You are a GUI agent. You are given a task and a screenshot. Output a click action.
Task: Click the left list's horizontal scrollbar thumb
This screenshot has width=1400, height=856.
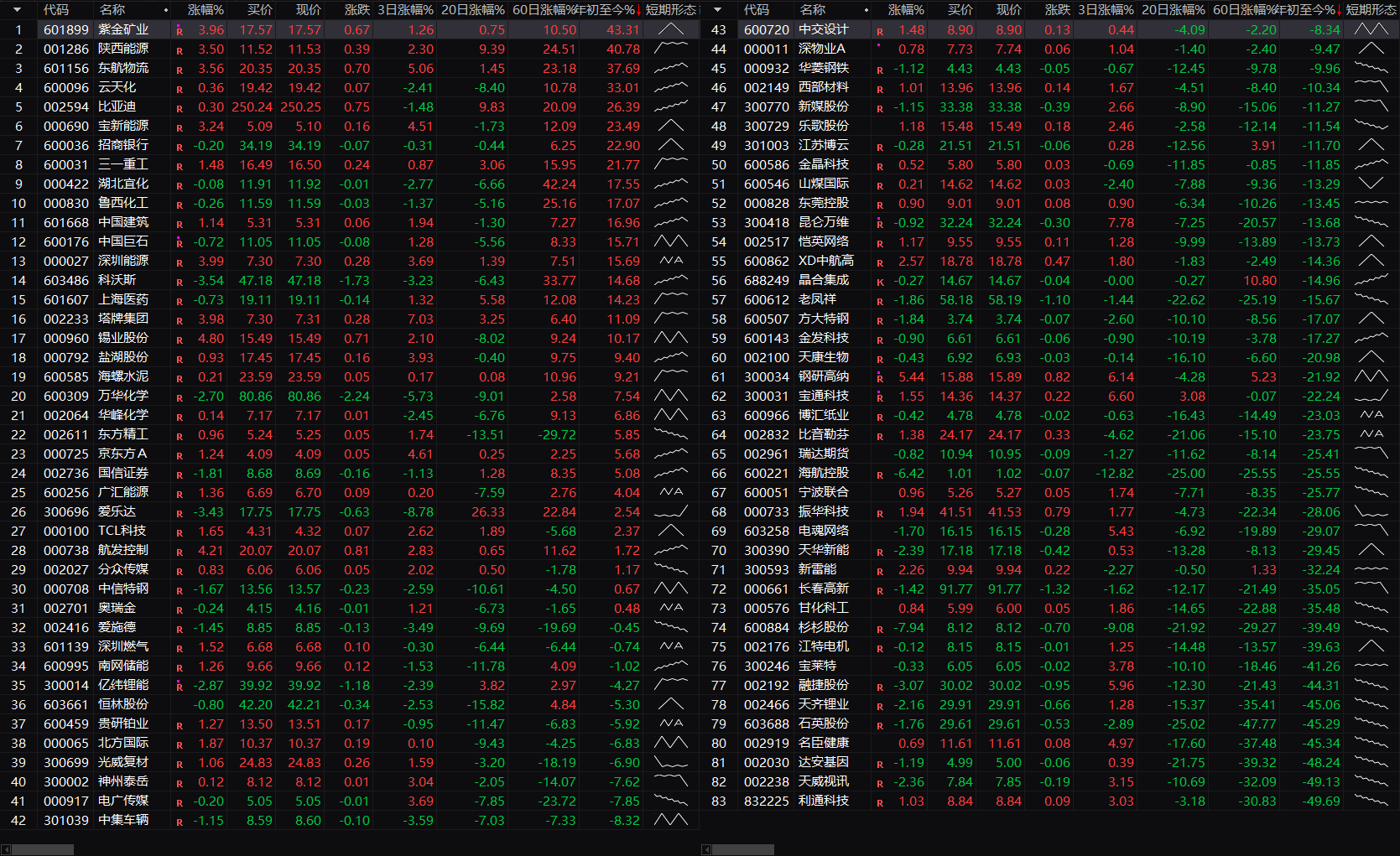click(42, 849)
